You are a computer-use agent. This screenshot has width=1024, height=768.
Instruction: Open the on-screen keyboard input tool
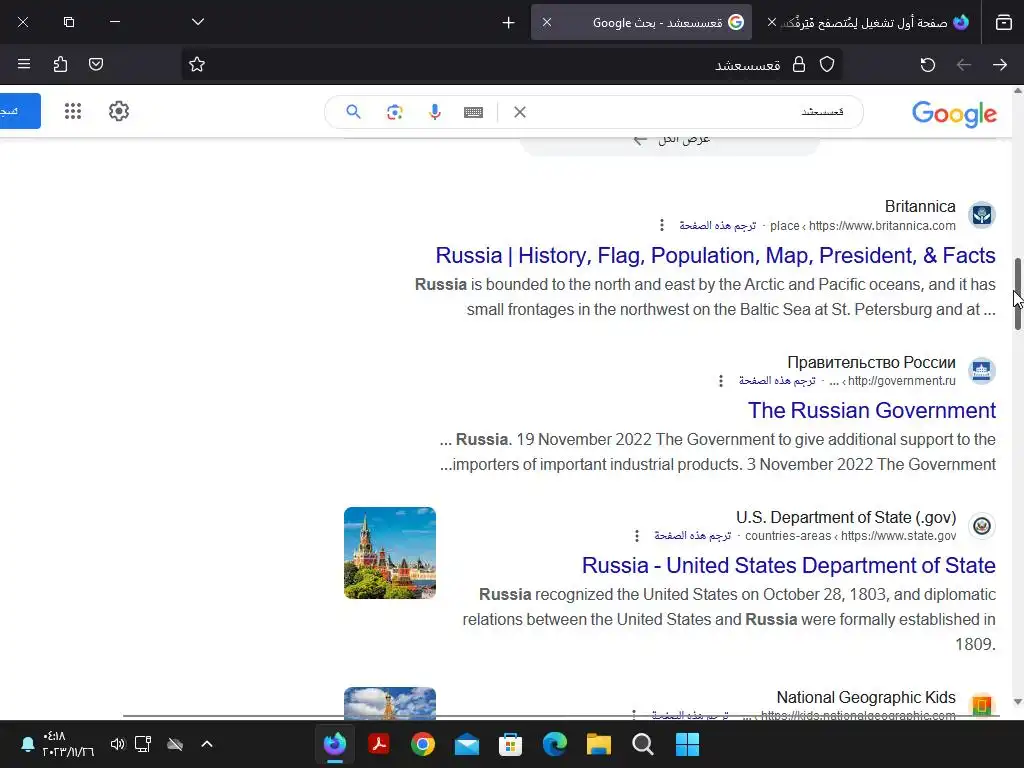pos(473,112)
